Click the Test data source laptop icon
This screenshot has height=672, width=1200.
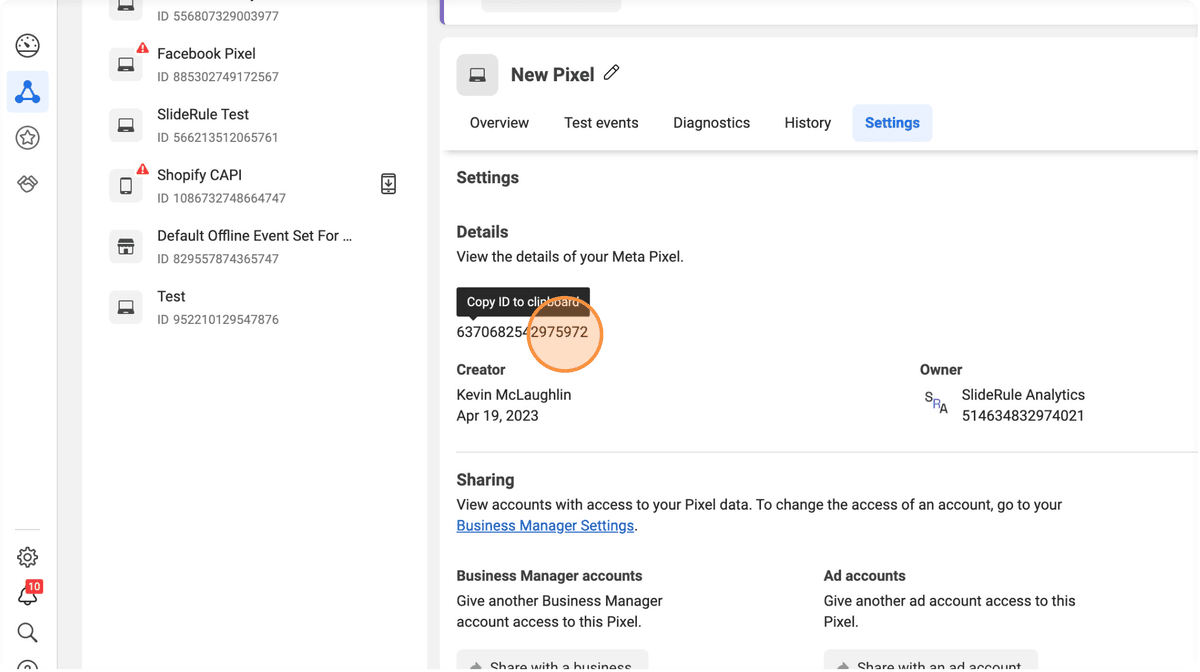coord(126,308)
